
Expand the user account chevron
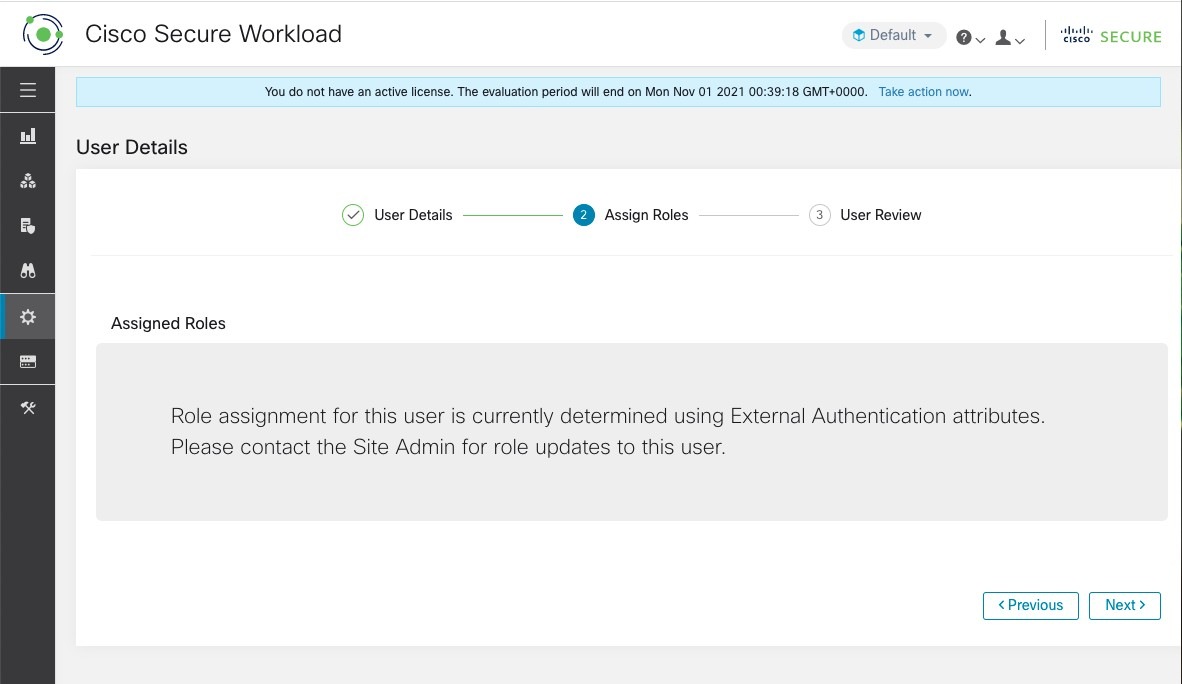(1018, 40)
